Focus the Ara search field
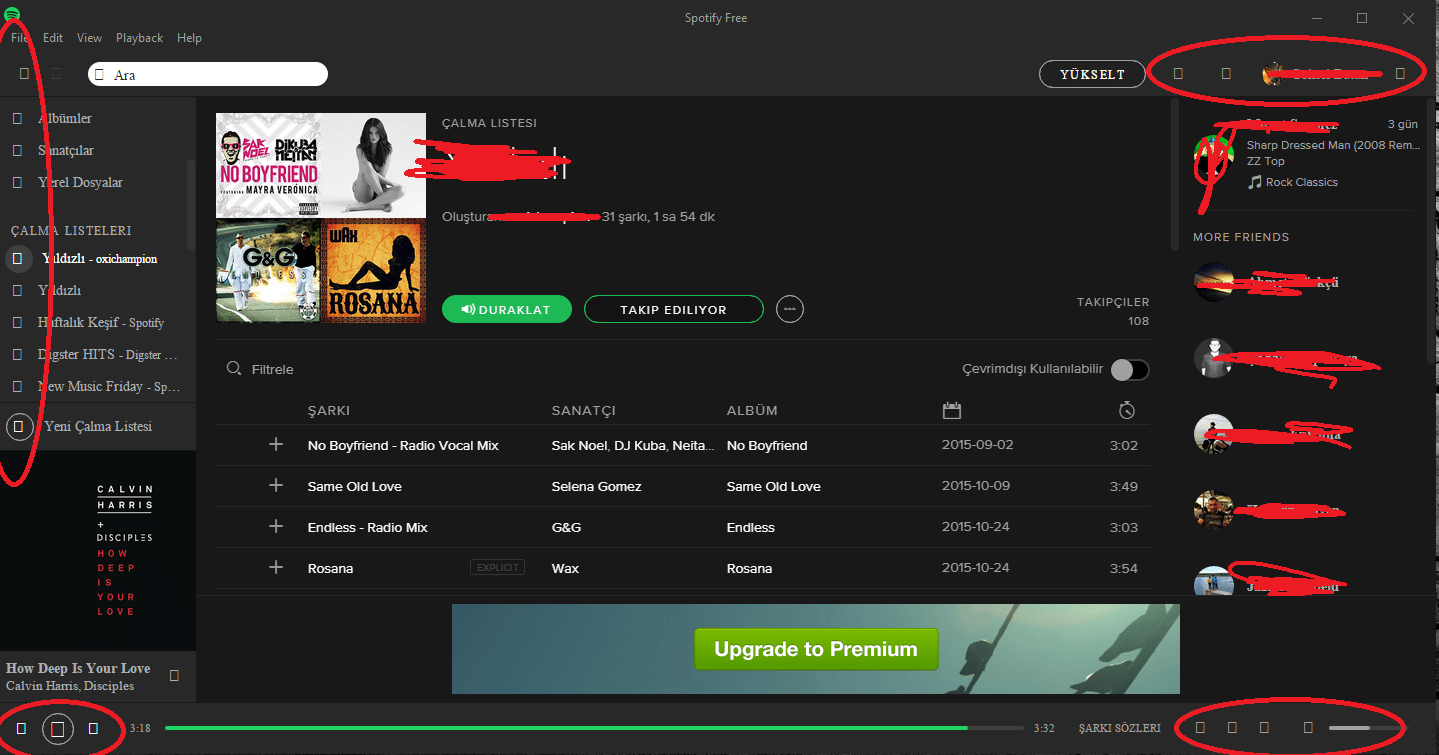Screen dimensions: 1439x755 point(208,74)
